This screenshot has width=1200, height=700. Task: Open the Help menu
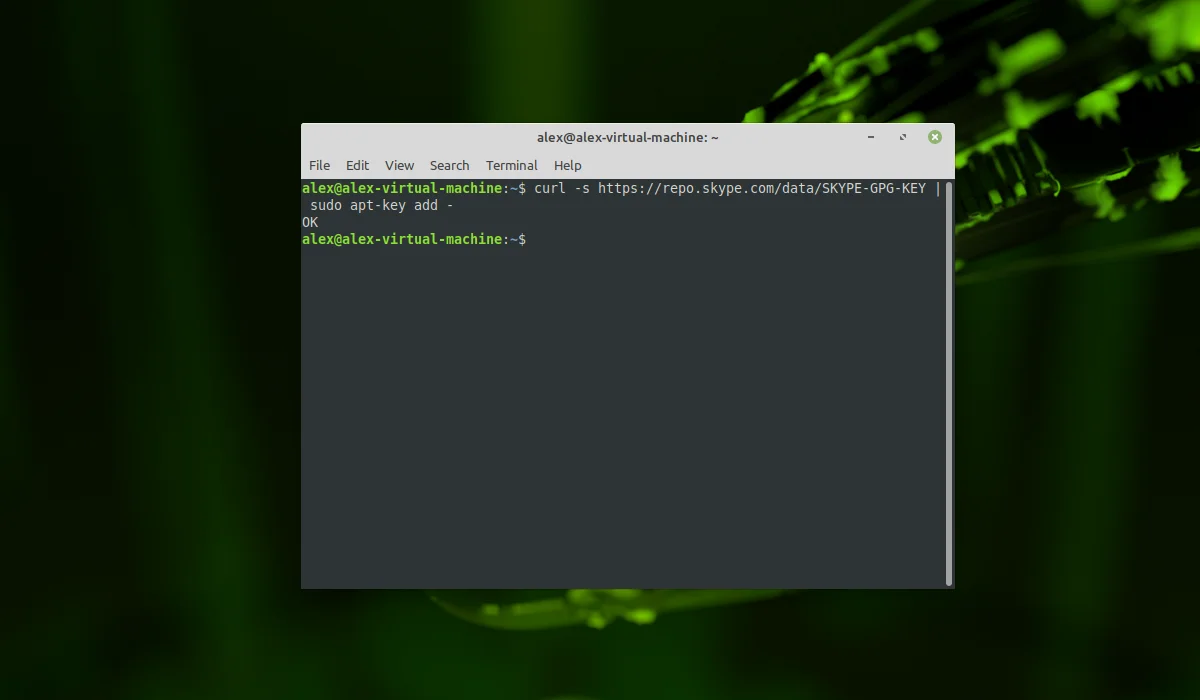tap(567, 165)
